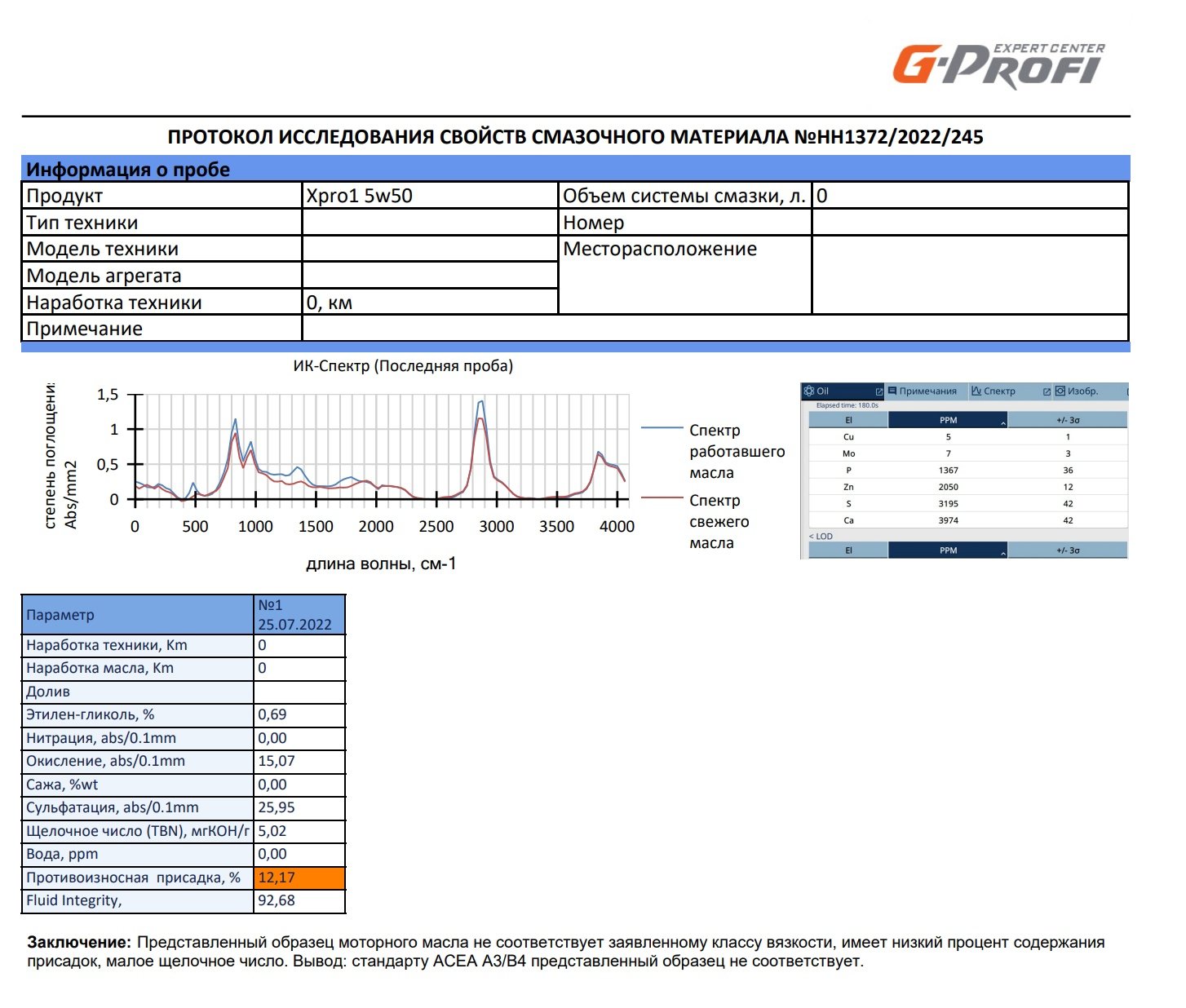
Task: Click the bold 'Заключение:' heading
Action: click(79, 943)
